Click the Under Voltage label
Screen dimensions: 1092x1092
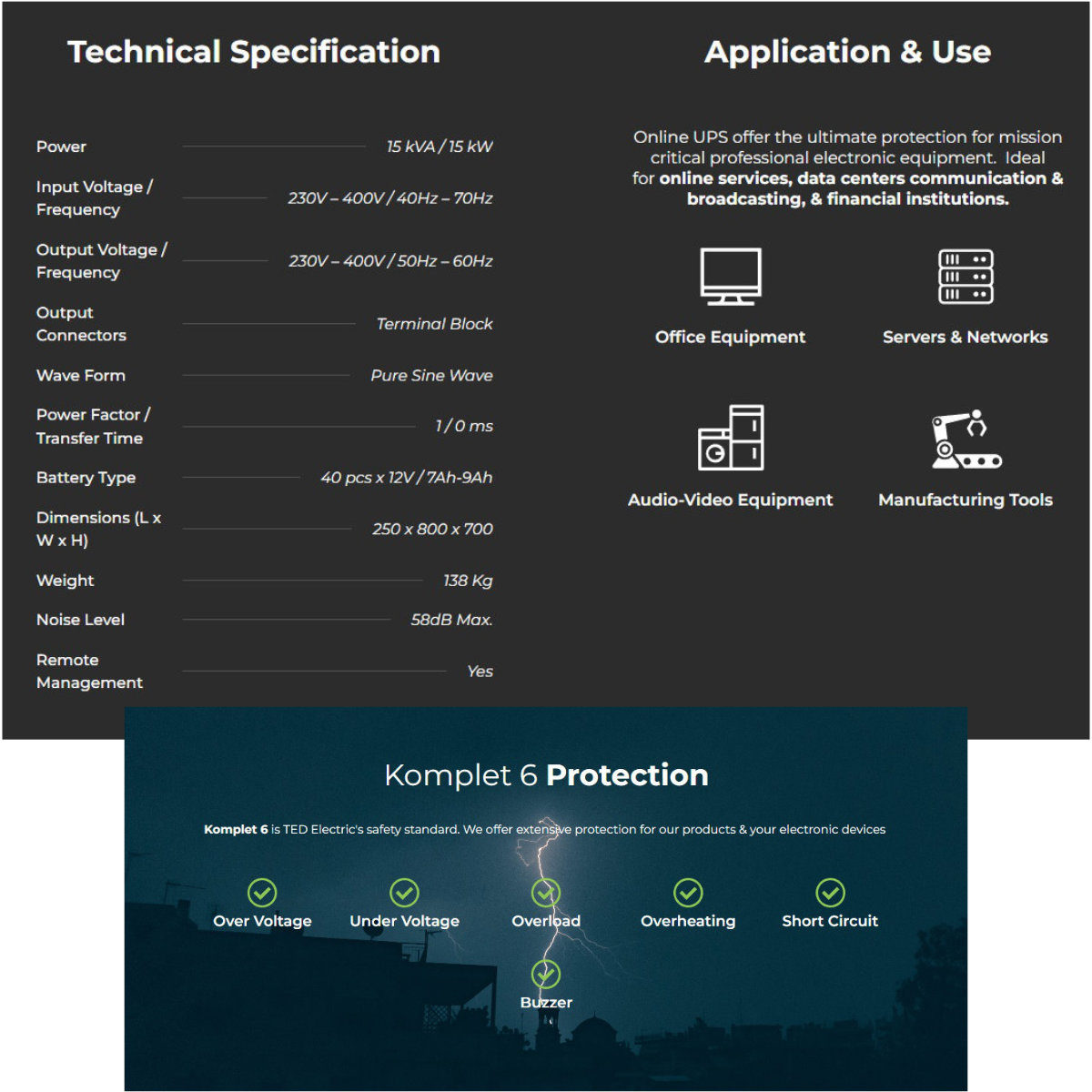(404, 921)
